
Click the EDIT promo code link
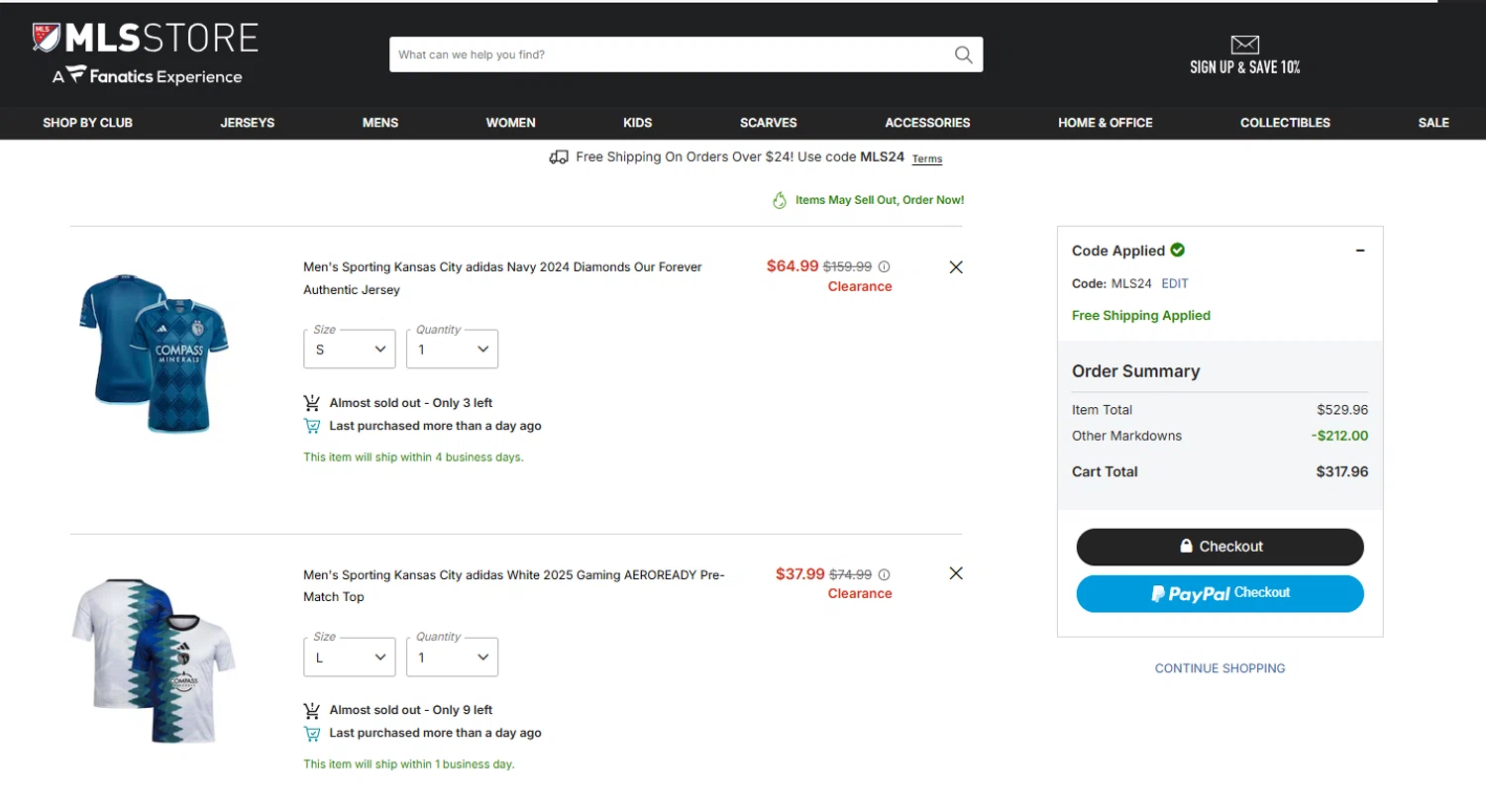[1175, 283]
